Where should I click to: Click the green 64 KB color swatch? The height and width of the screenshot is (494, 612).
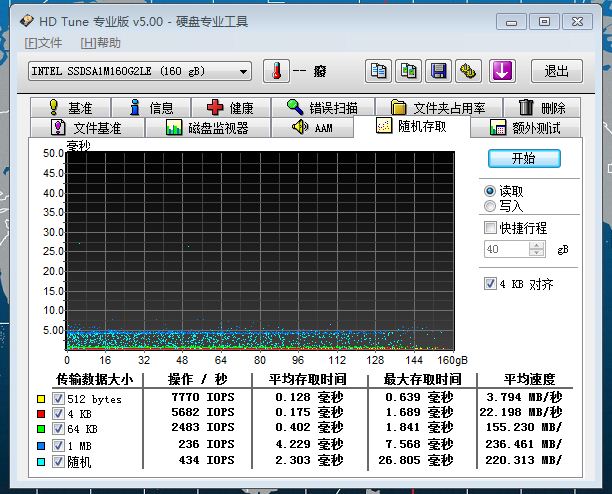coord(41,429)
